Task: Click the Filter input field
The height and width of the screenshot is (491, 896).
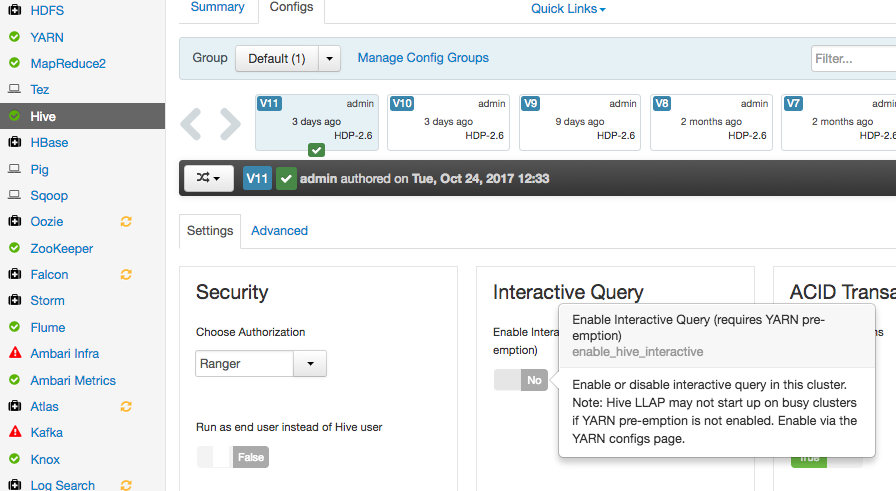Action: click(853, 59)
